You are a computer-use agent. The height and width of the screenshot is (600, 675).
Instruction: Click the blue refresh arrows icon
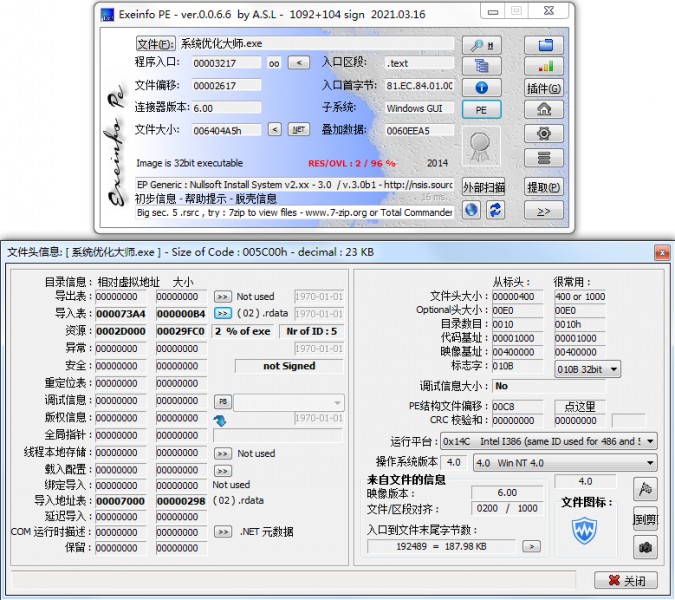[x=495, y=210]
